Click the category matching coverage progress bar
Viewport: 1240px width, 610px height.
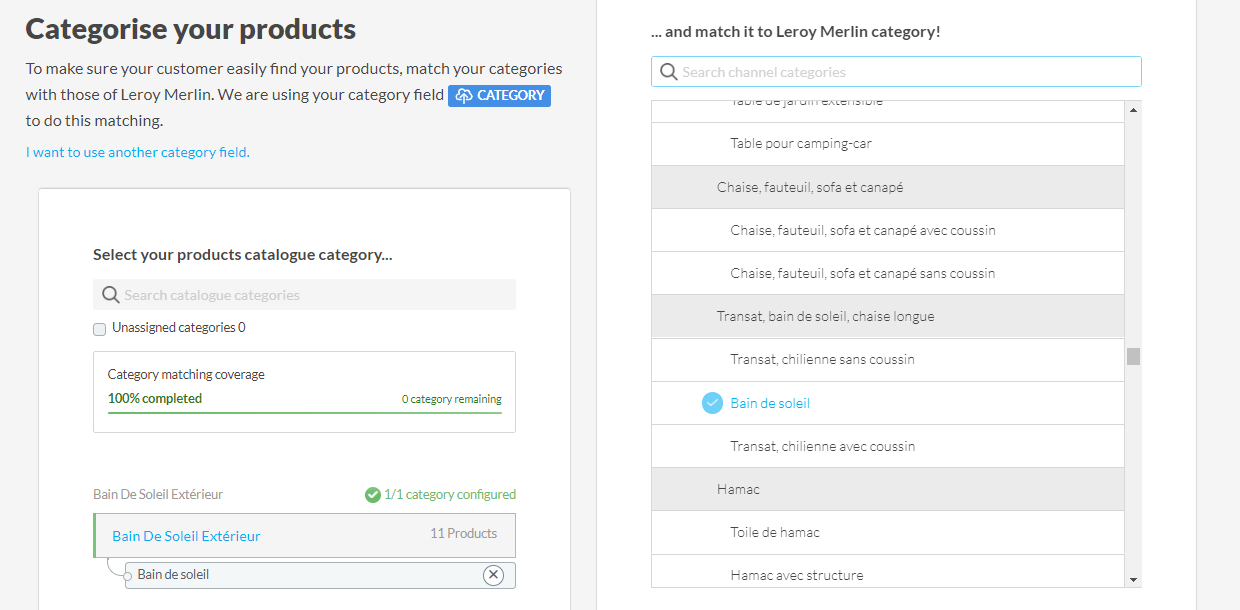tap(304, 412)
